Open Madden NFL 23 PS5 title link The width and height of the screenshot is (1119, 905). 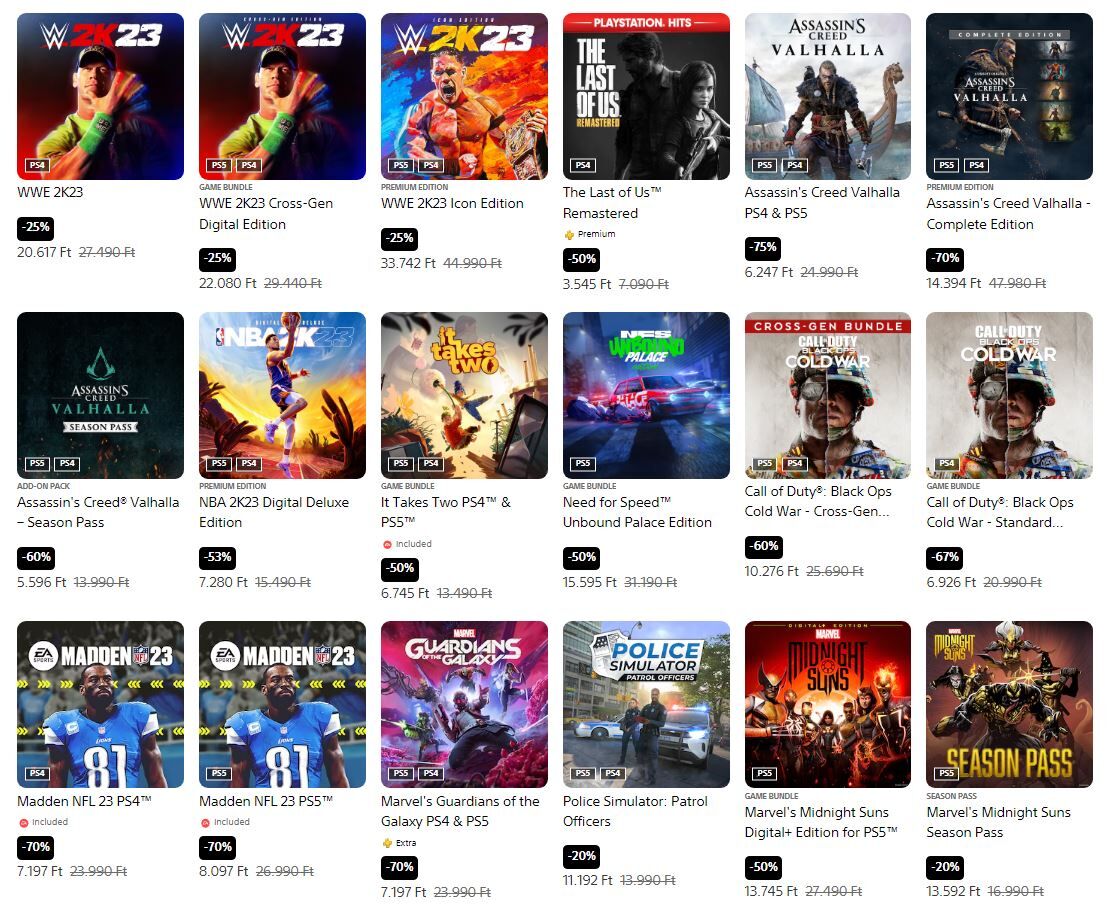pyautogui.click(x=266, y=801)
